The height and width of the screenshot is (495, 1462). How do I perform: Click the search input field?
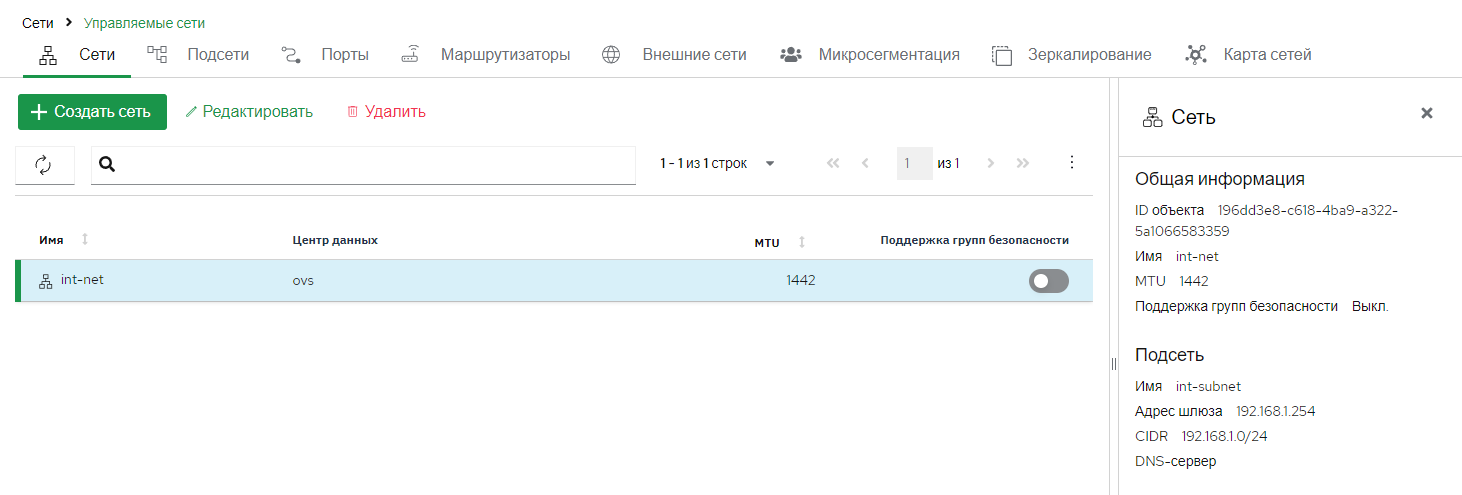(375, 165)
